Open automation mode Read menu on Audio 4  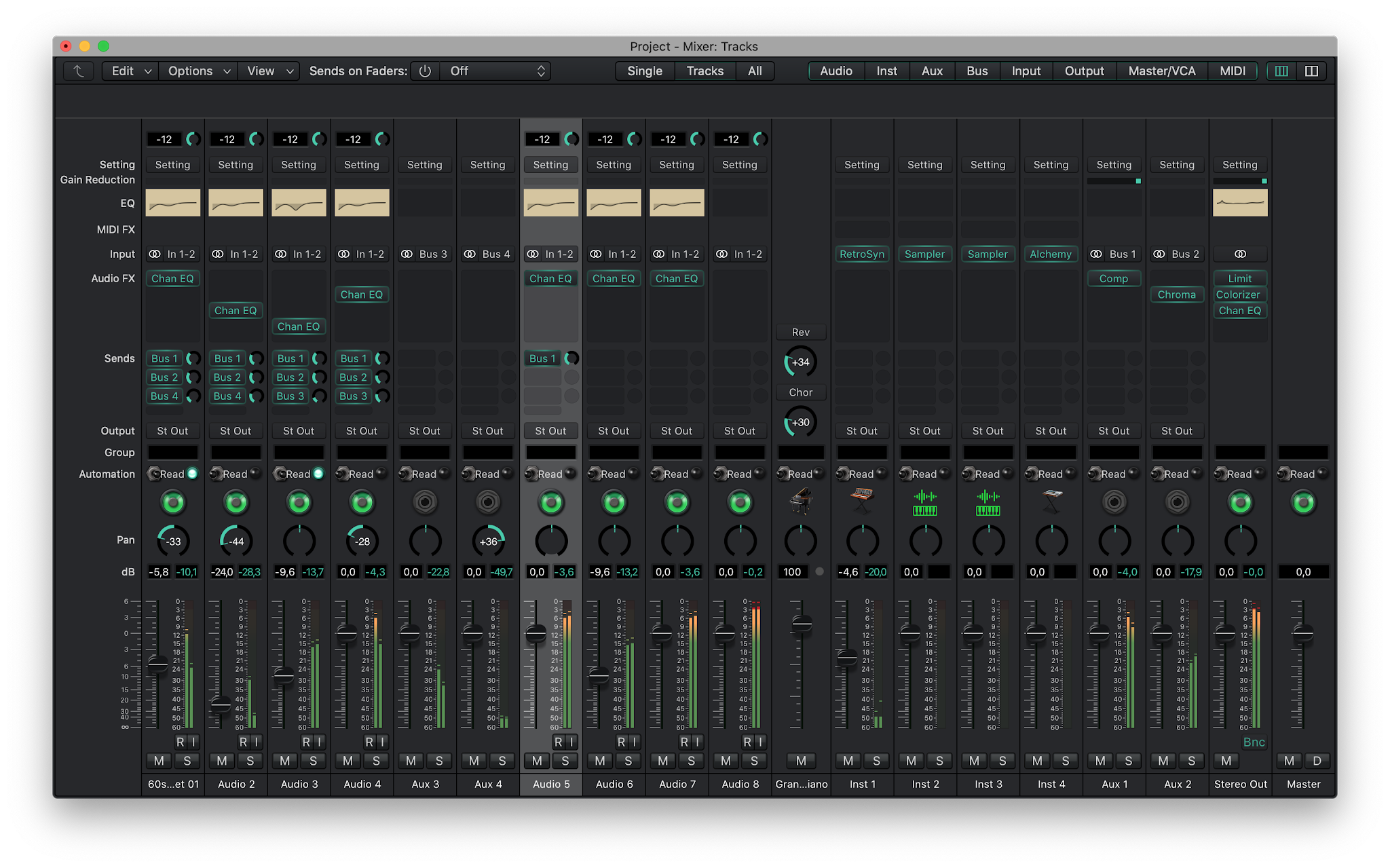pyautogui.click(x=362, y=474)
